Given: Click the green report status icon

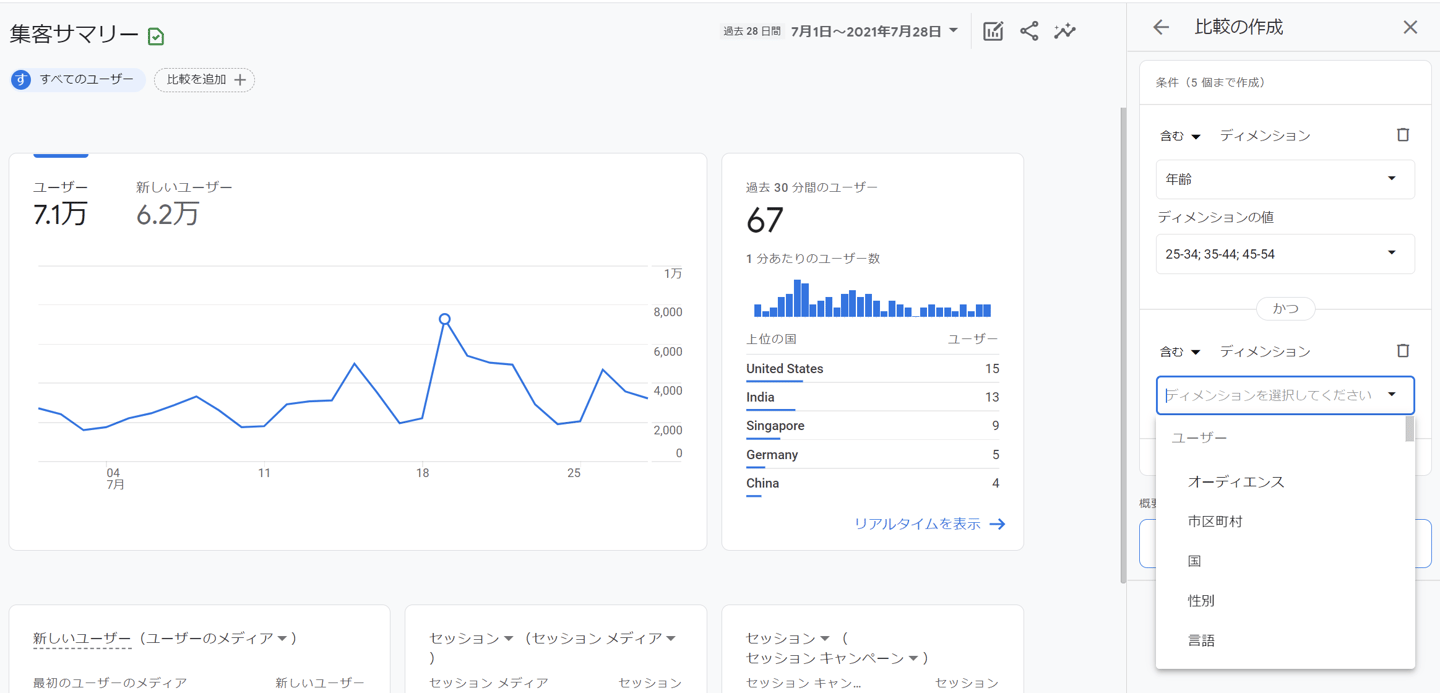Looking at the screenshot, I should pyautogui.click(x=156, y=37).
